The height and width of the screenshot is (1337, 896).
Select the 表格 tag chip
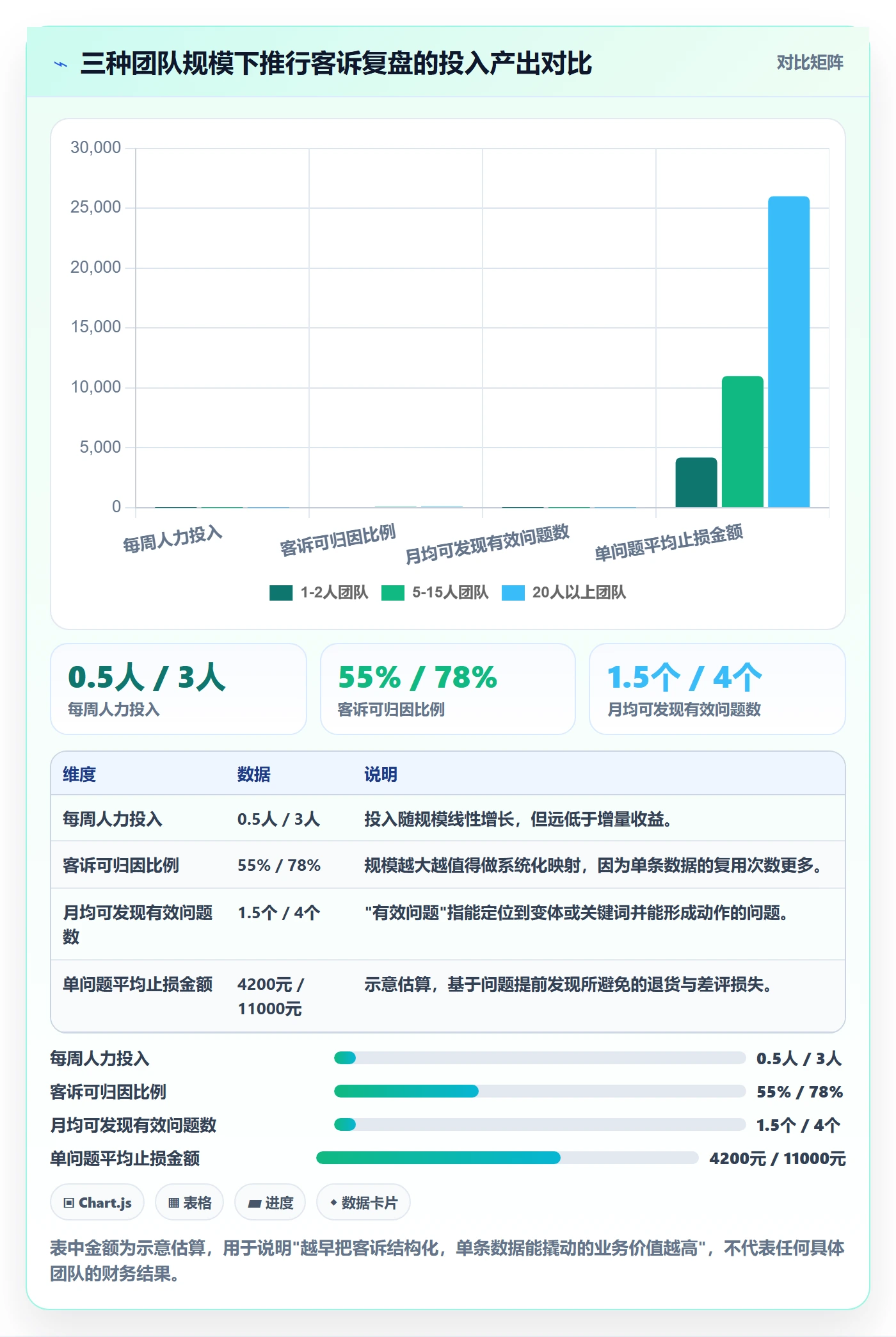click(189, 1203)
